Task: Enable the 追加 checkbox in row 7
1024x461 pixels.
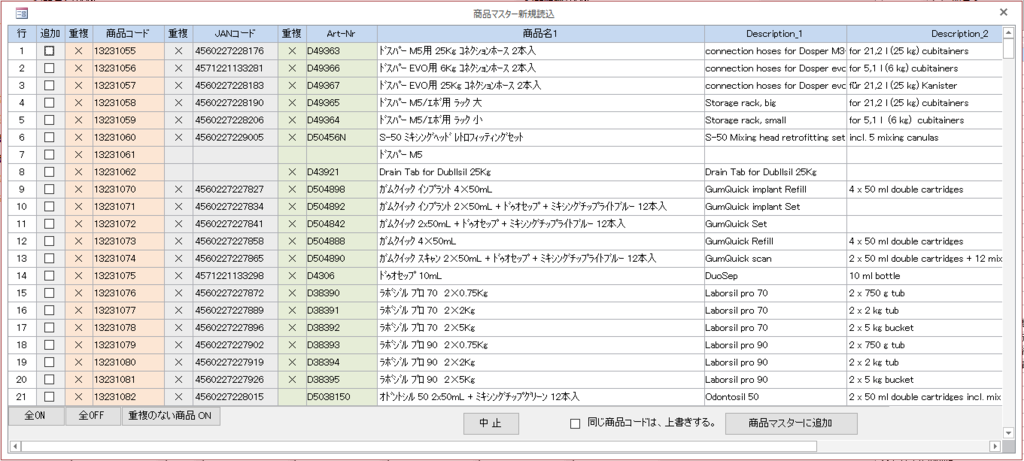Action: click(49, 155)
